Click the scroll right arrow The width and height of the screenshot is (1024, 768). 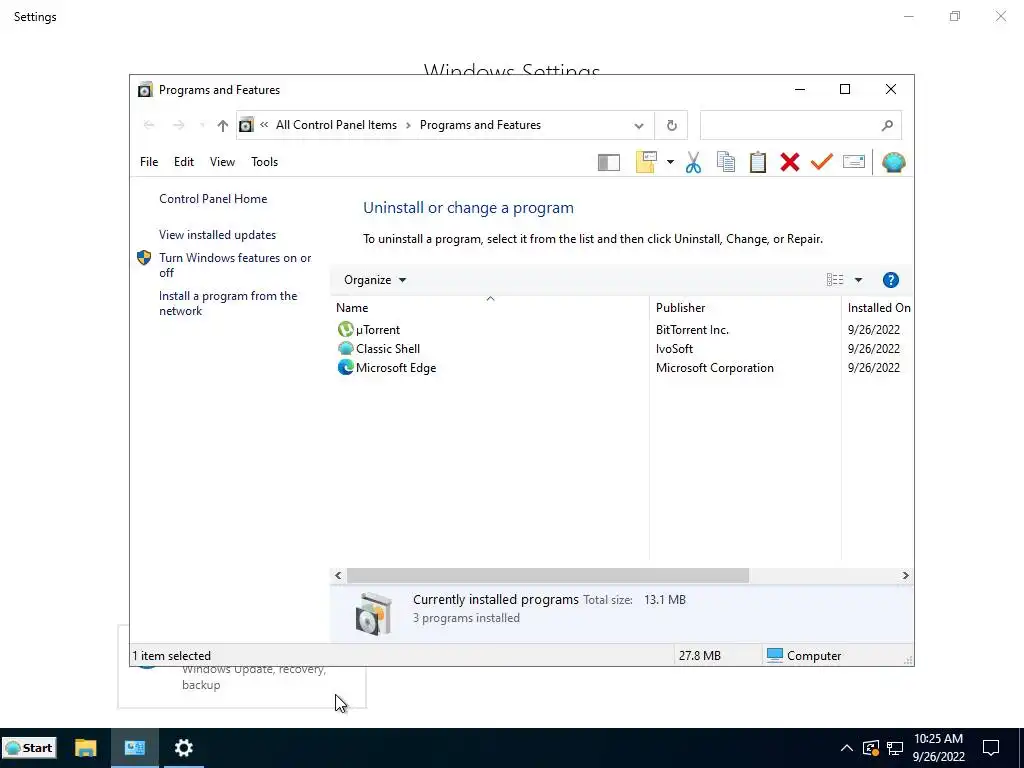click(905, 575)
